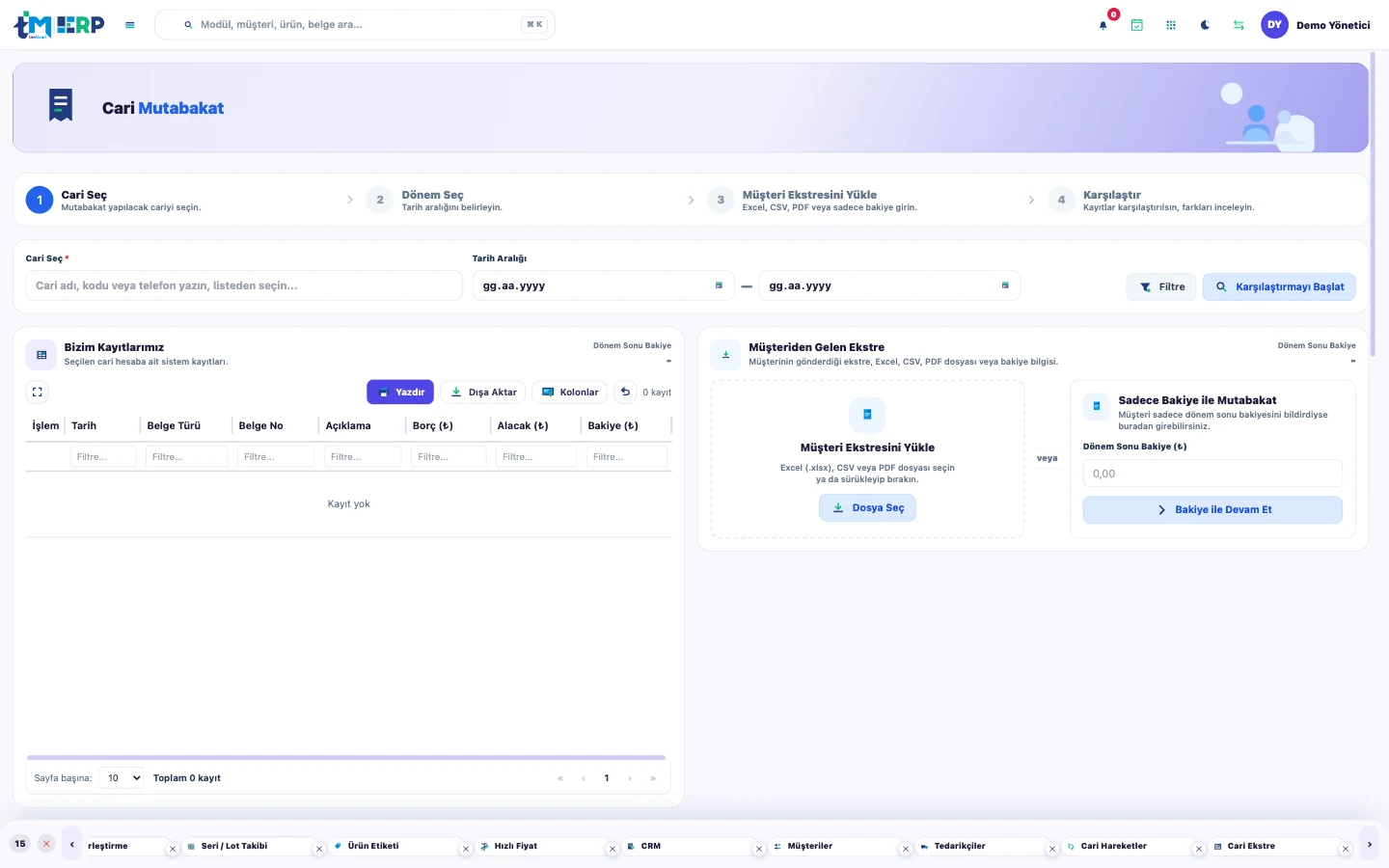Open Dışa Aktar export menu
Viewport: 1389px width, 868px height.
pyautogui.click(x=484, y=393)
